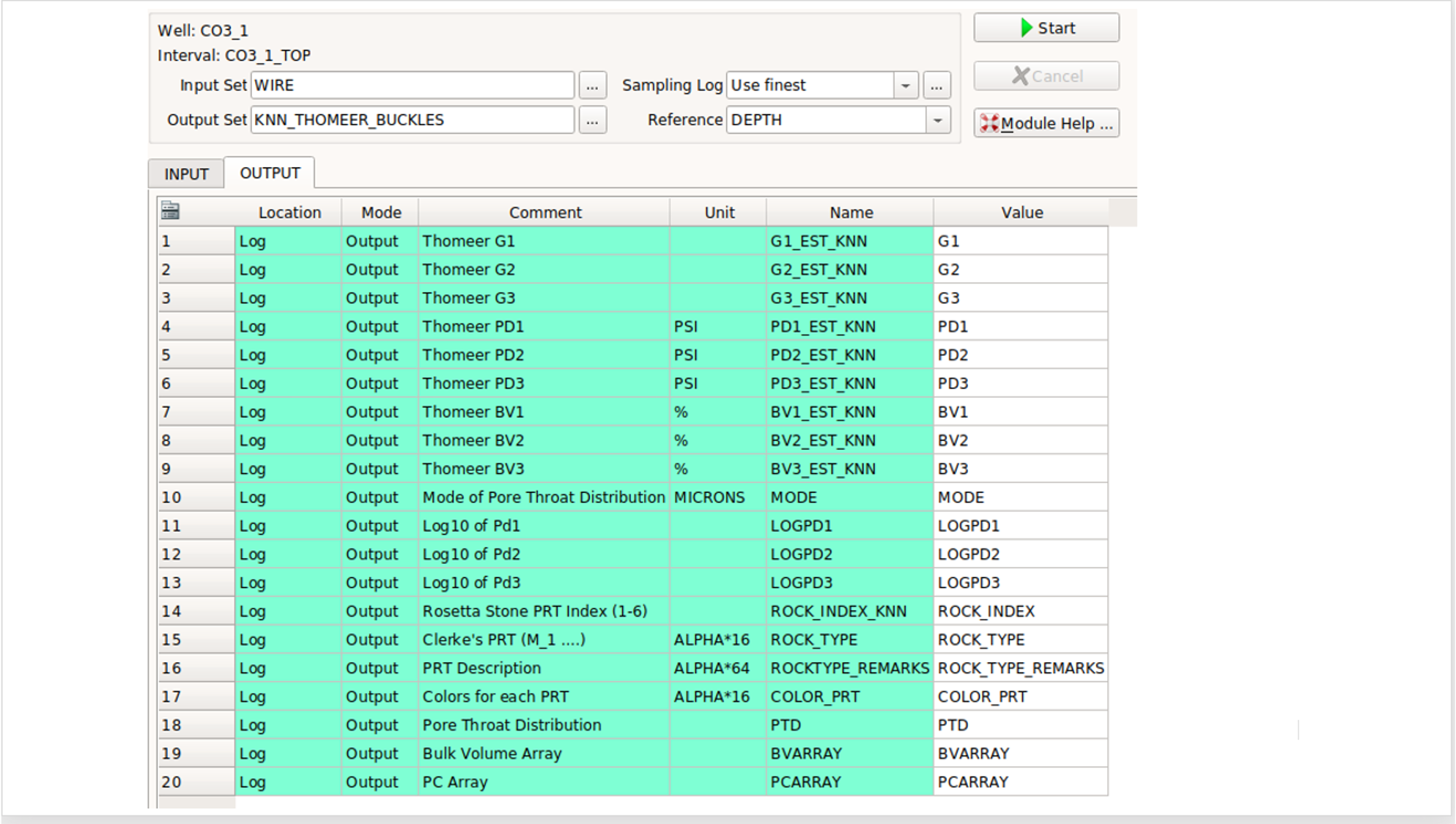Image resolution: width=1456 pixels, height=824 pixels.
Task: Click the PTD name cell
Action: click(x=850, y=725)
